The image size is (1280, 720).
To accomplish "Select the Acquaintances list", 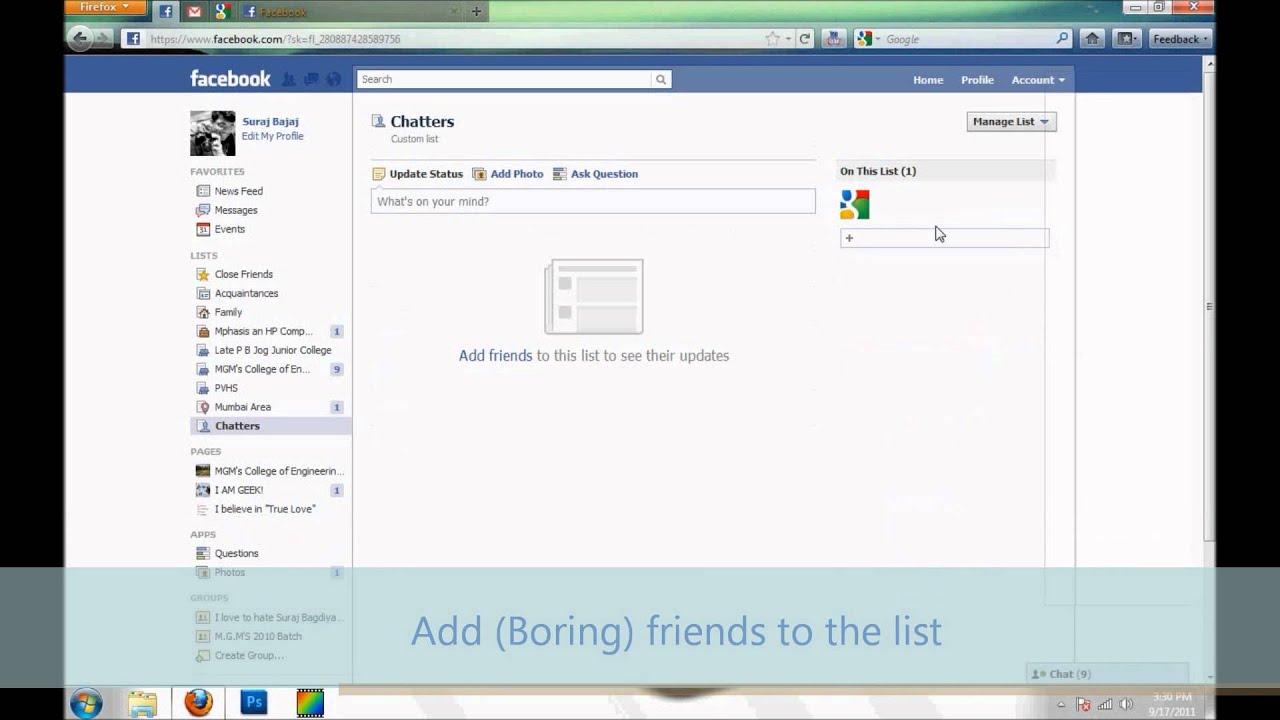I will (x=246, y=293).
